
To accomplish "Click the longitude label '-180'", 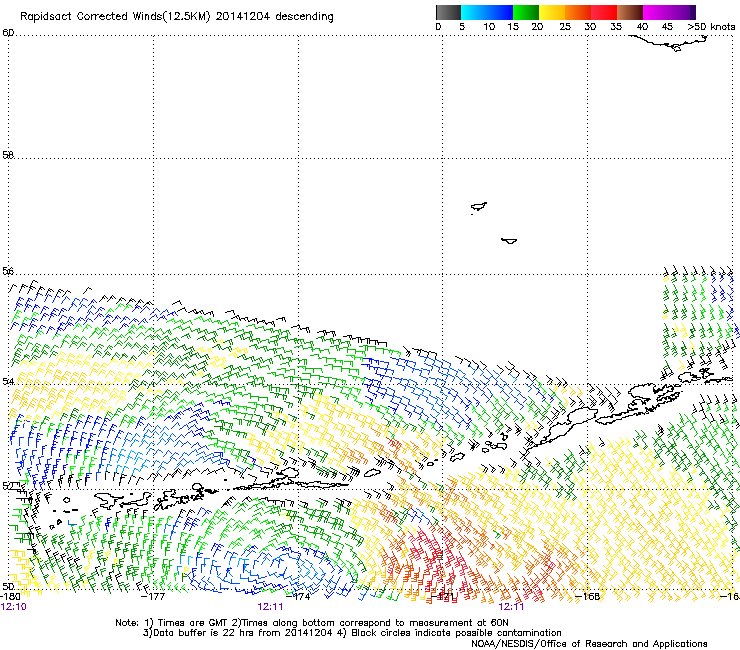I will click(10, 596).
